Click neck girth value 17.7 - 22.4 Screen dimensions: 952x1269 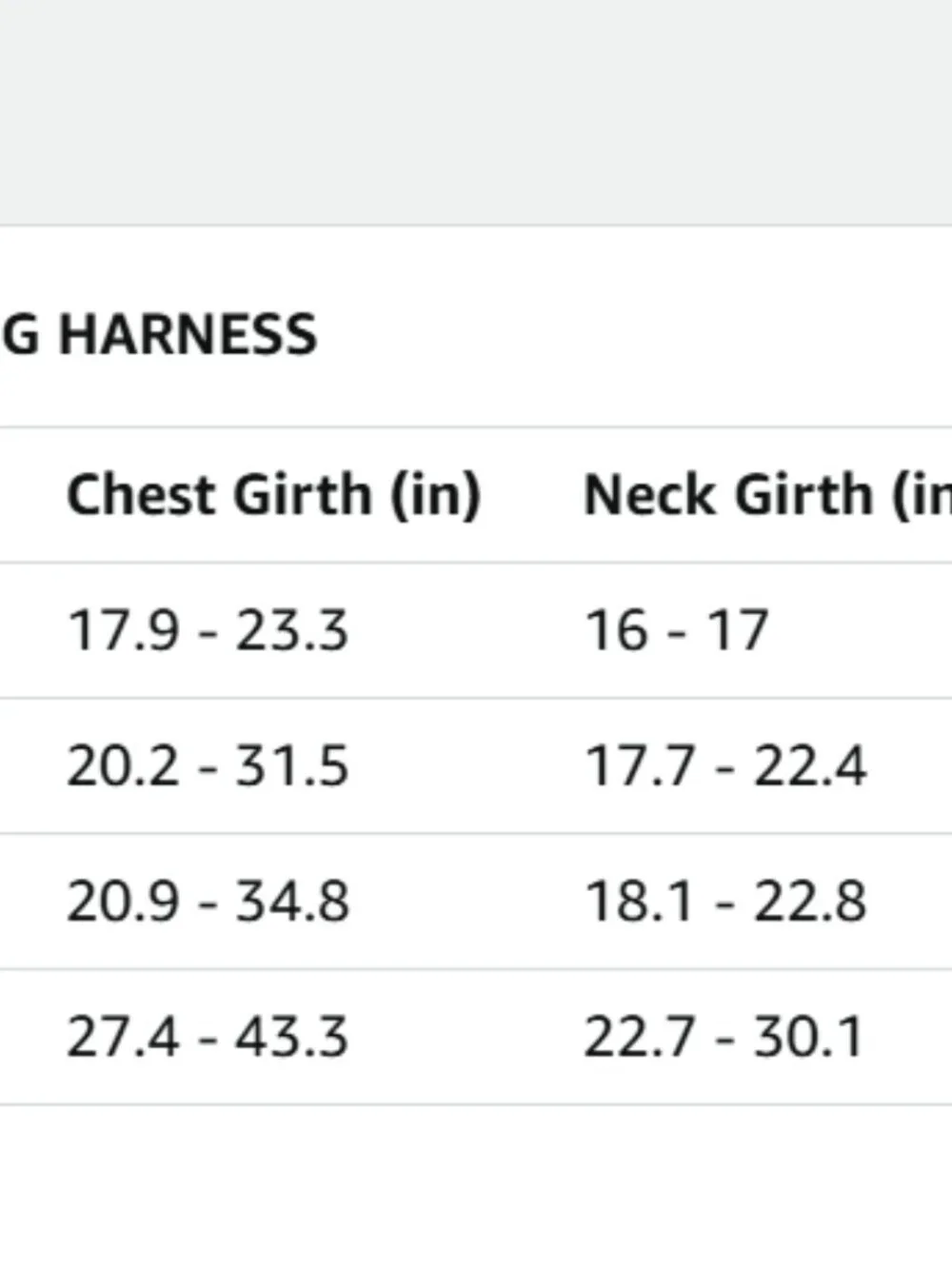pos(725,765)
